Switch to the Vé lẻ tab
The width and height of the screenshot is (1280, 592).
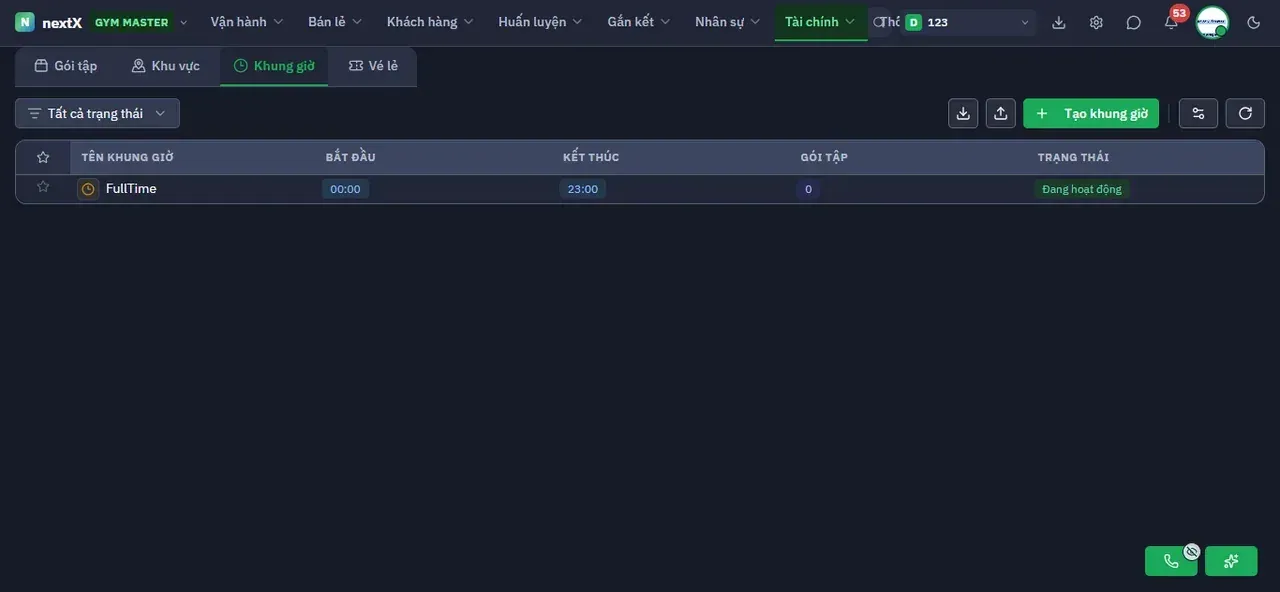pyautogui.click(x=373, y=66)
